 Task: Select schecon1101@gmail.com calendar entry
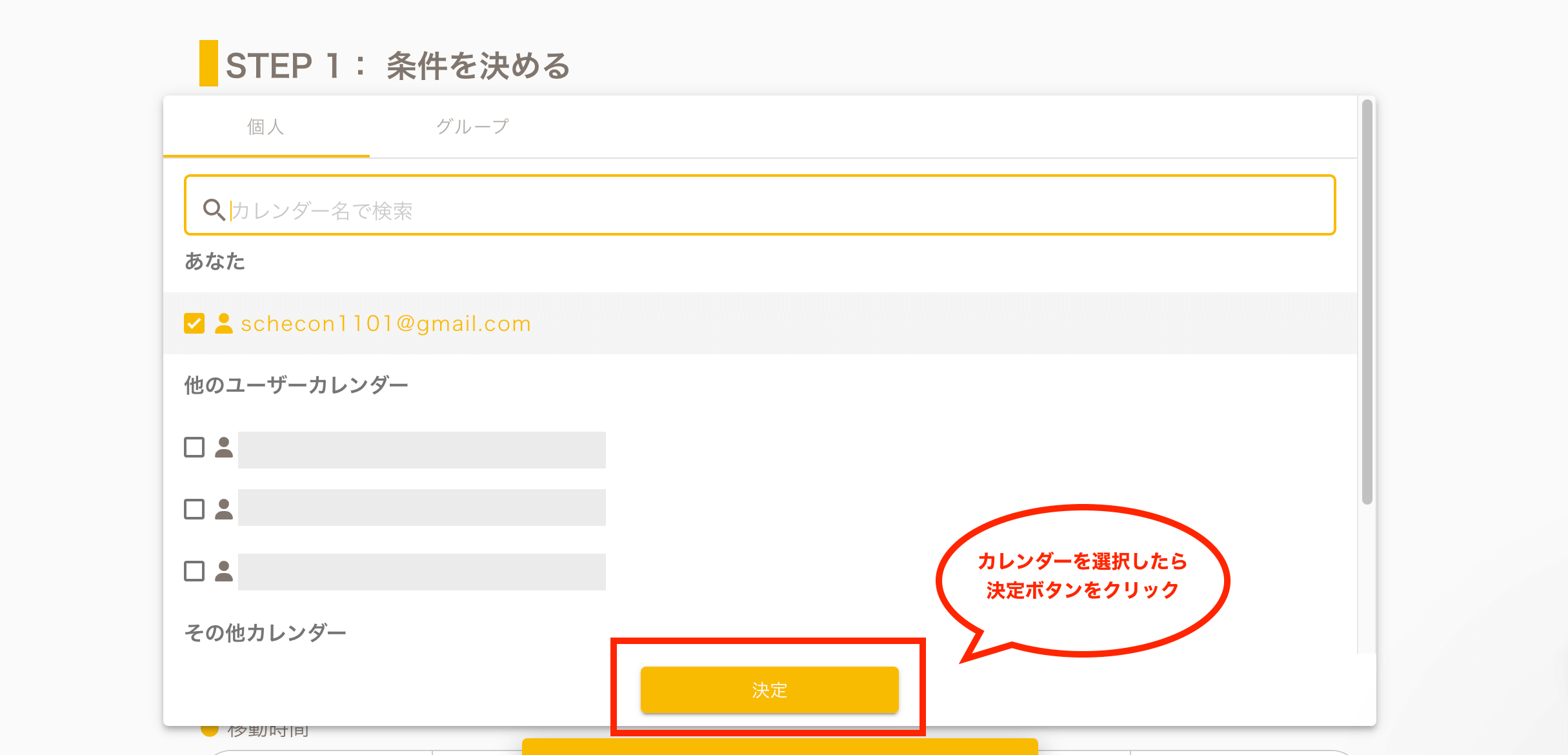coord(386,323)
